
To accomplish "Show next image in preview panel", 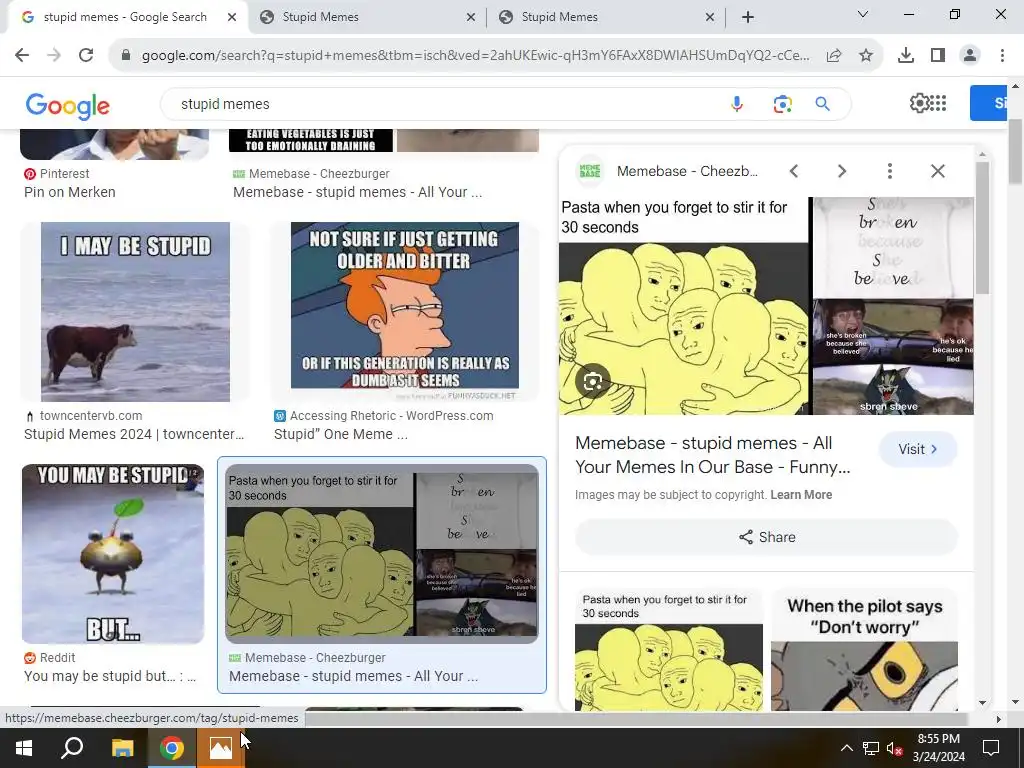I will point(842,171).
